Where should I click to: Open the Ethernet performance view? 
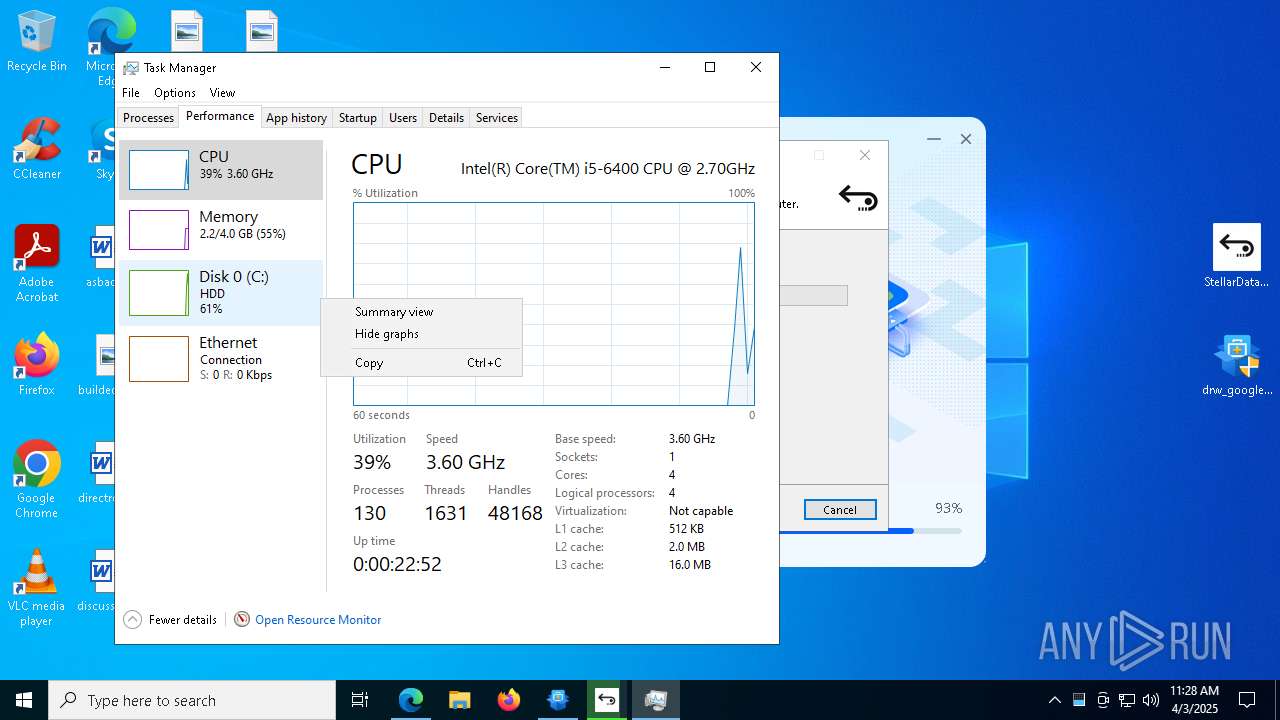[221, 358]
